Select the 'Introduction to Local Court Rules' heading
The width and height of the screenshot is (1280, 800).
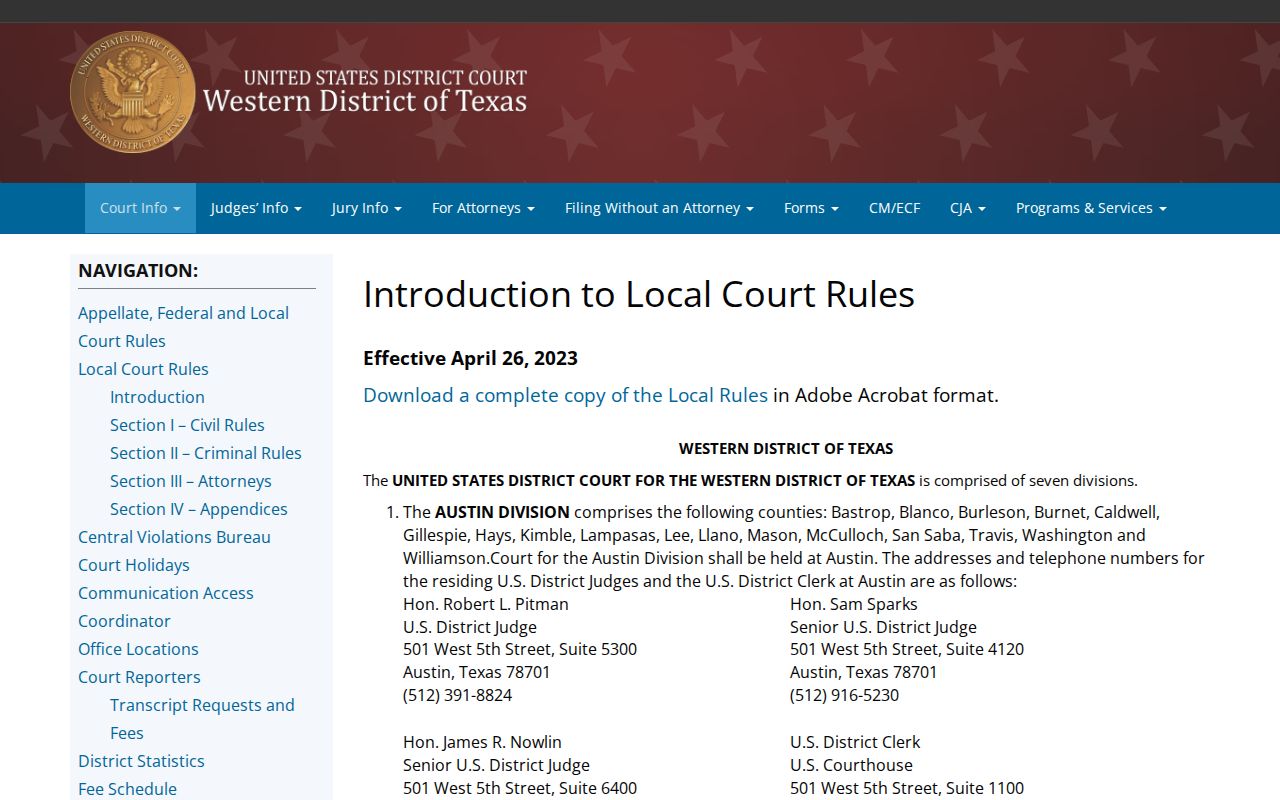pyautogui.click(x=639, y=294)
